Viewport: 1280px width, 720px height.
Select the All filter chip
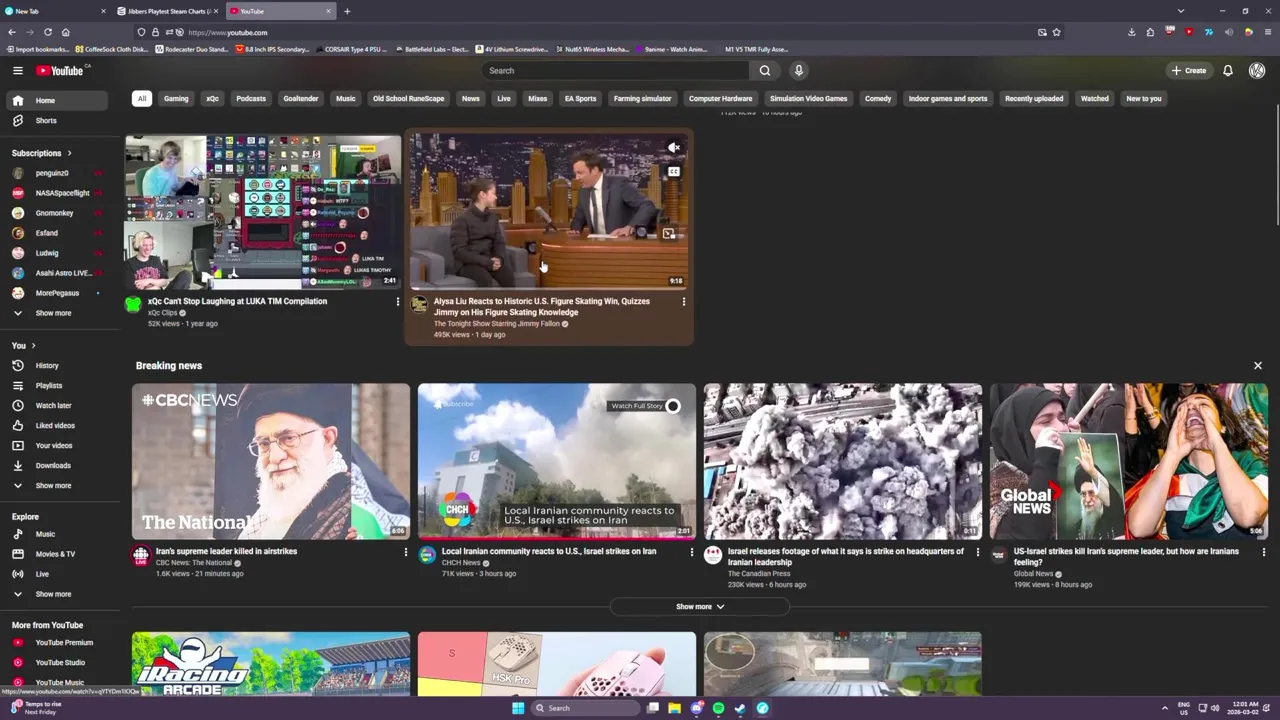tap(142, 98)
